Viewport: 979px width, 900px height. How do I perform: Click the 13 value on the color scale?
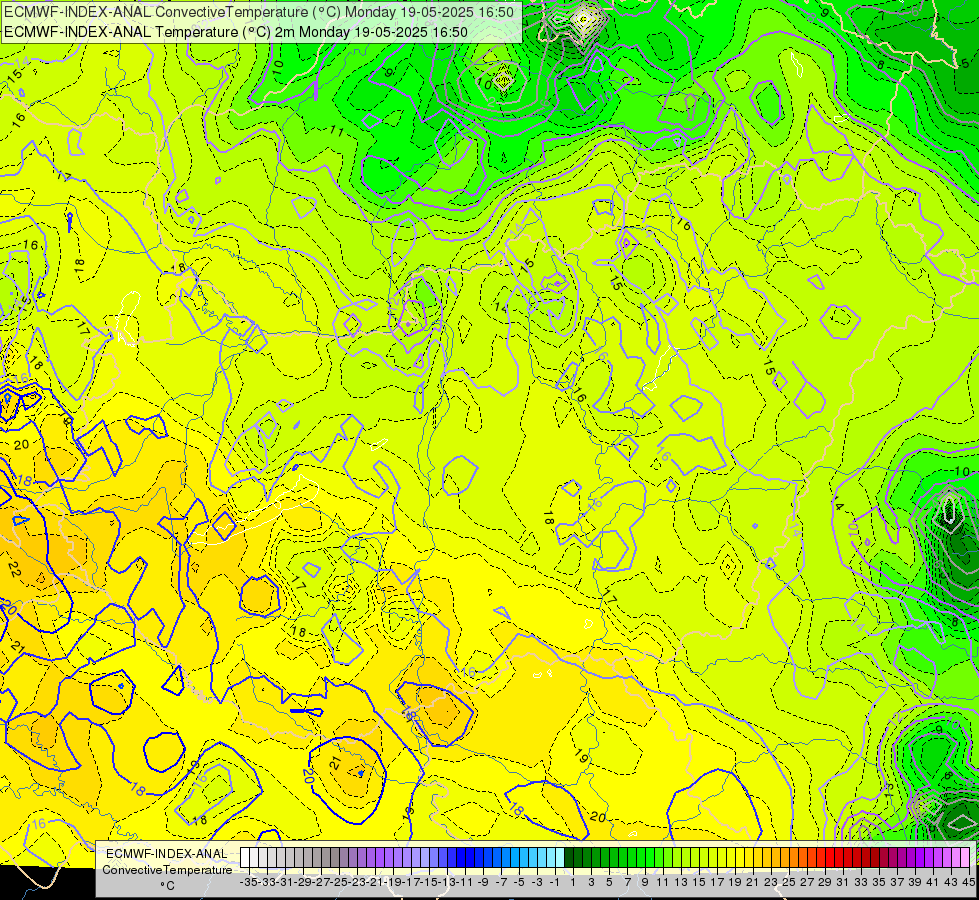click(681, 882)
